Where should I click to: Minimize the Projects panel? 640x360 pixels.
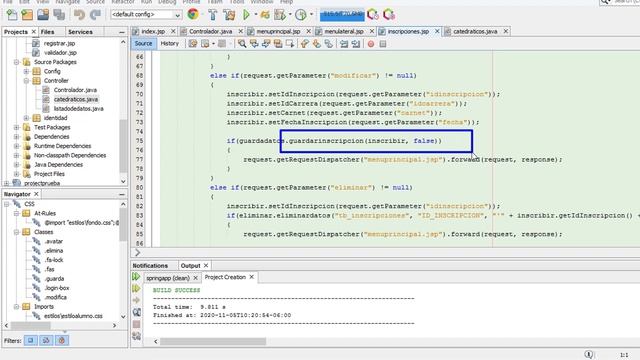[x=122, y=32]
